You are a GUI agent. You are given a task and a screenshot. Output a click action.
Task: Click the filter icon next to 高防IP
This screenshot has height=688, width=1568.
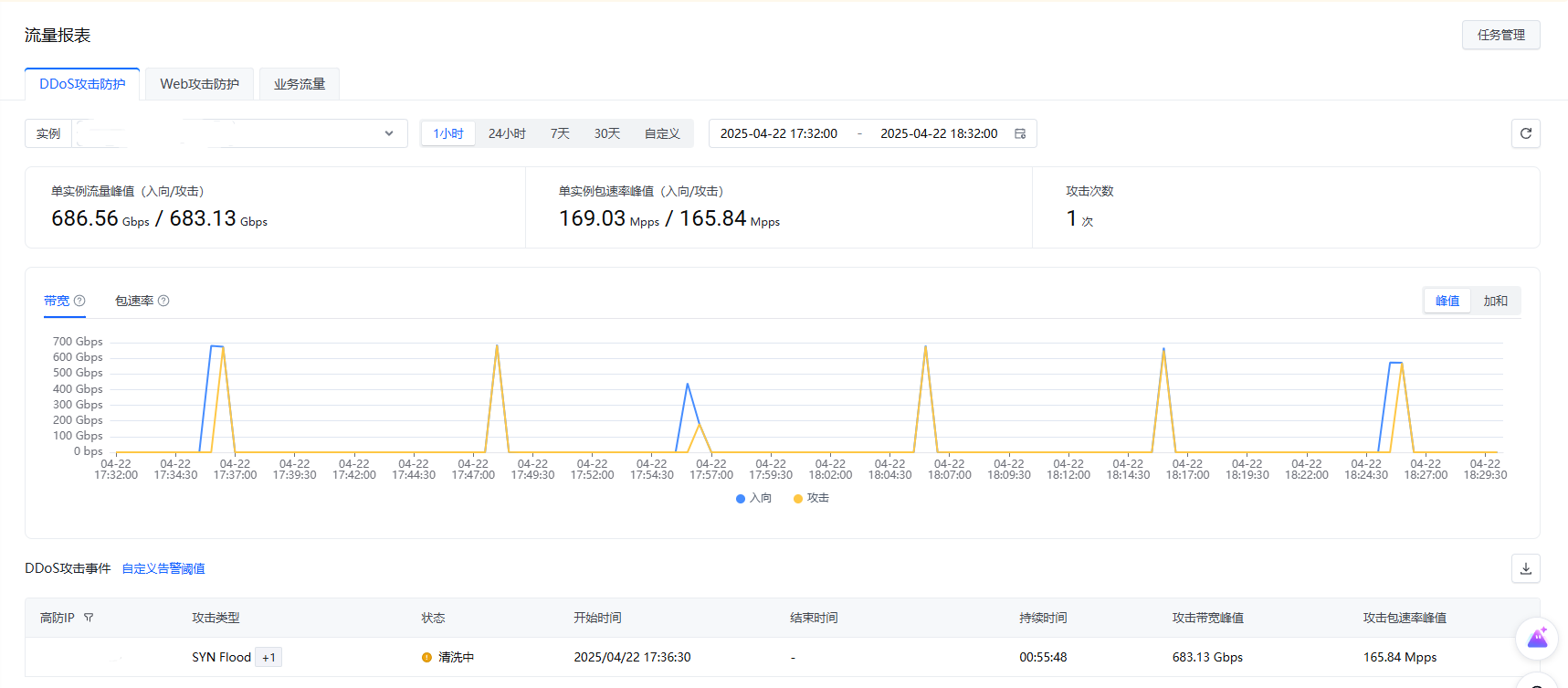pos(89,618)
